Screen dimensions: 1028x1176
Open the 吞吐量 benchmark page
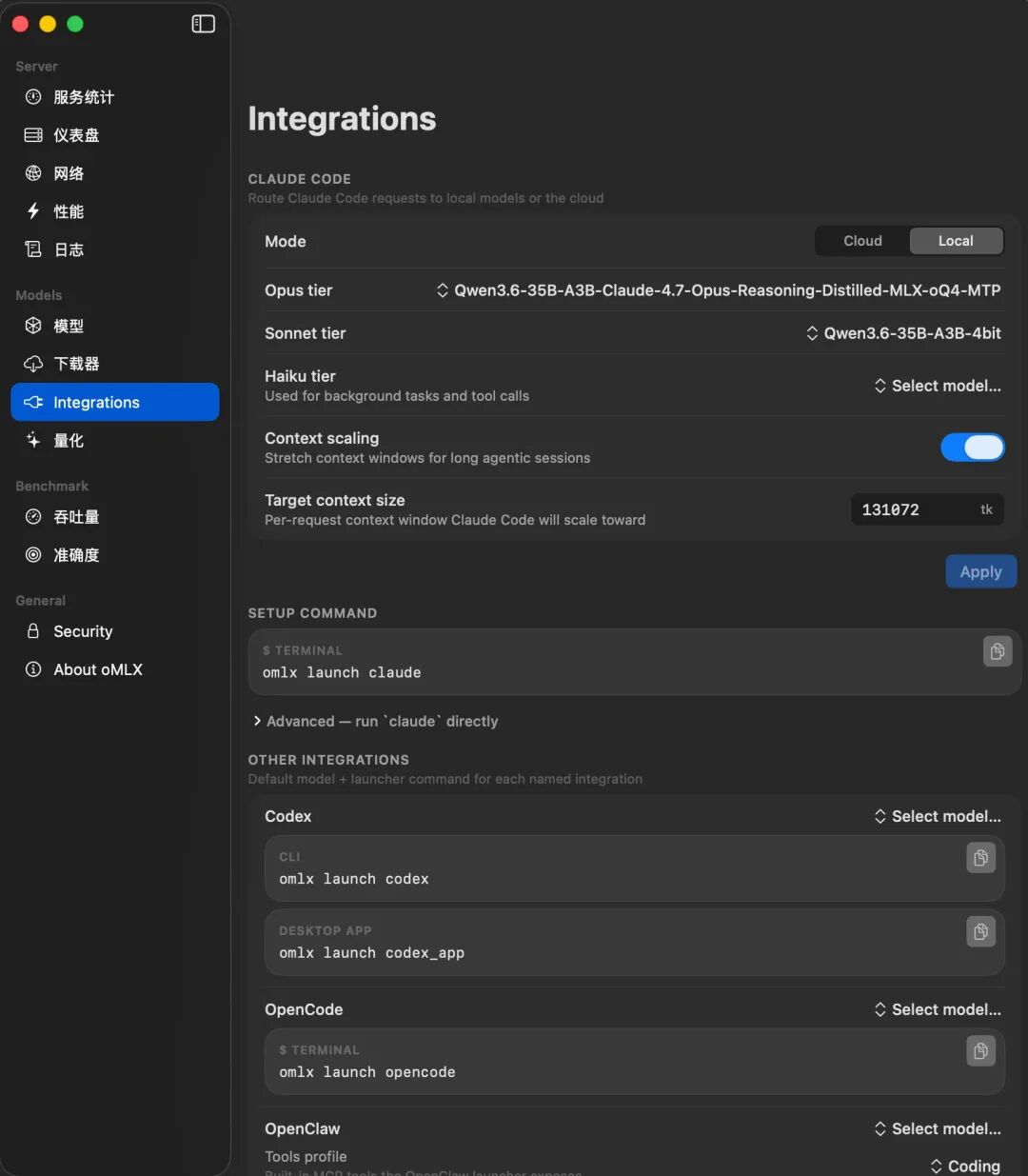(115, 517)
